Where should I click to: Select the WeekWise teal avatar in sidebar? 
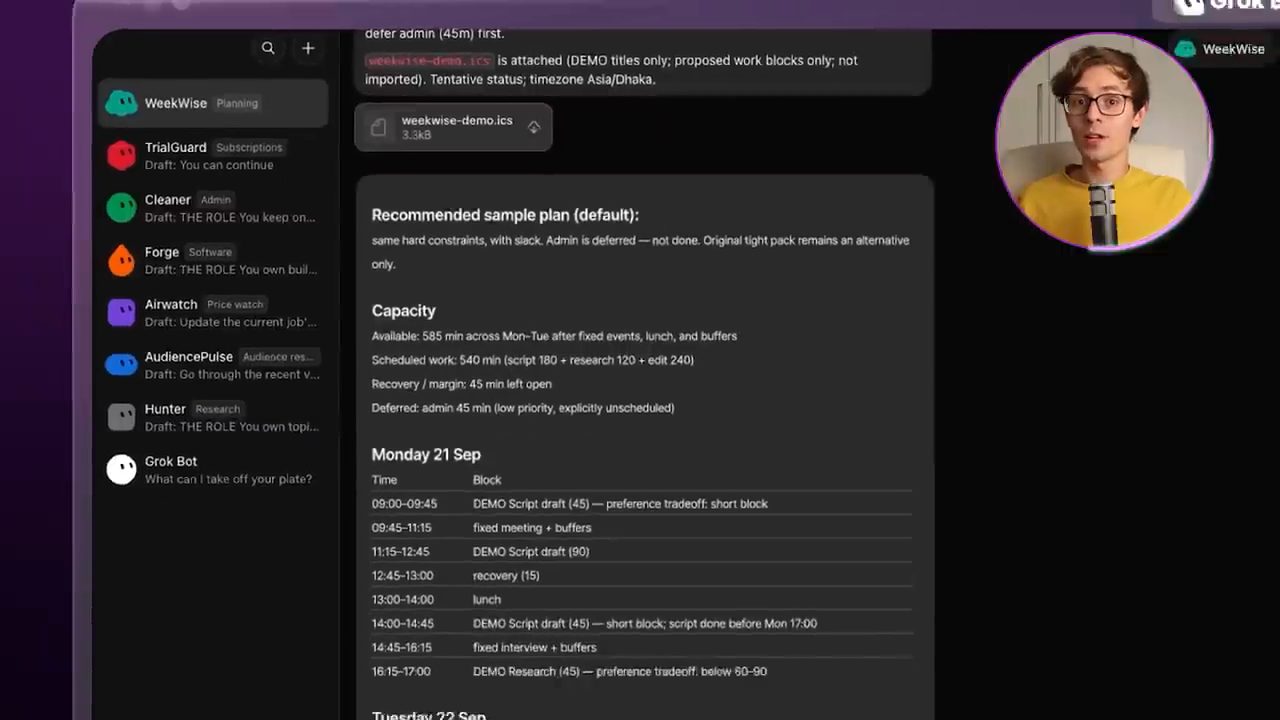click(121, 103)
